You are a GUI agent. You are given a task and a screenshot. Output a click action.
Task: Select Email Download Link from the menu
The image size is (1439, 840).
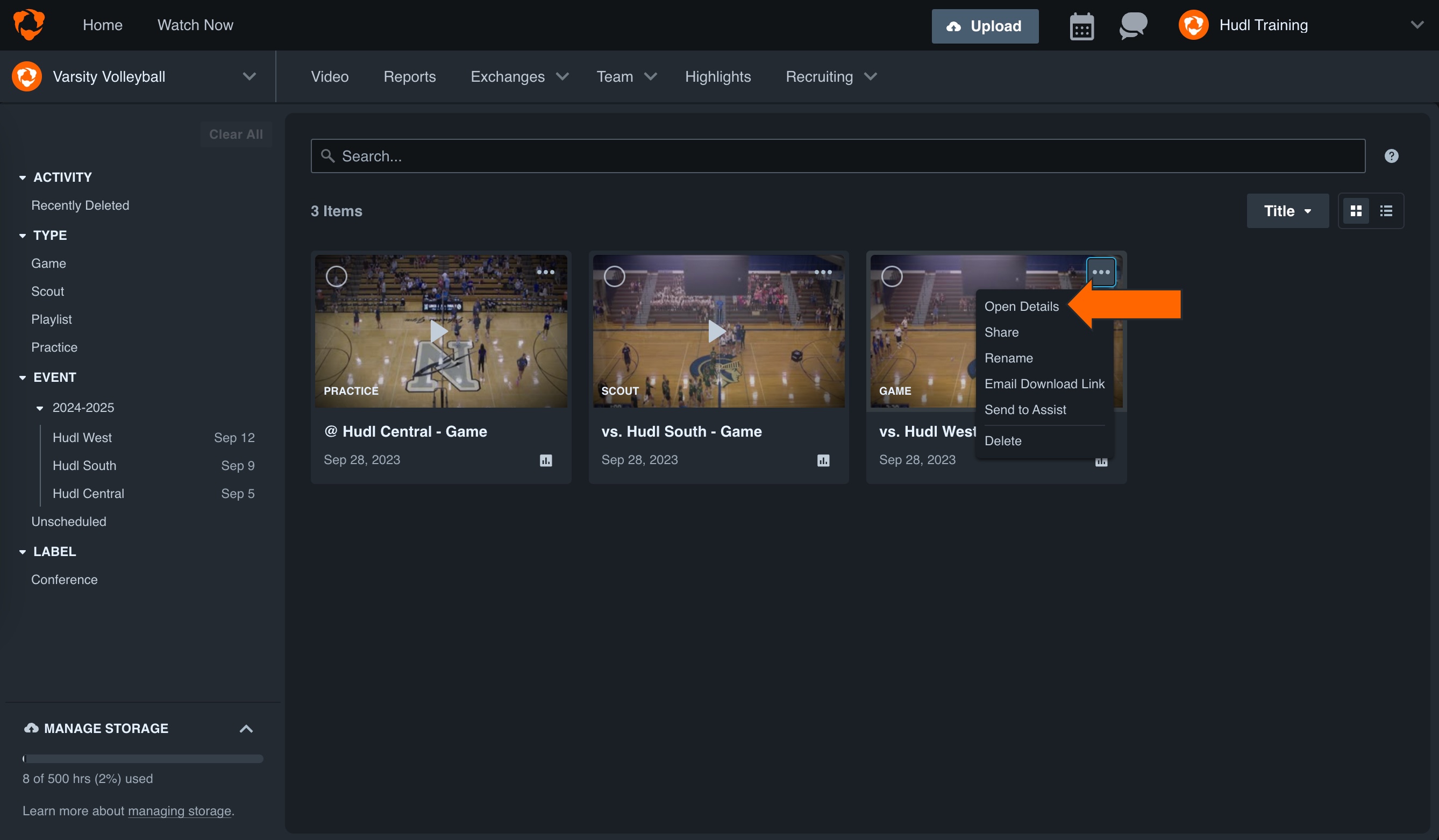[1044, 383]
